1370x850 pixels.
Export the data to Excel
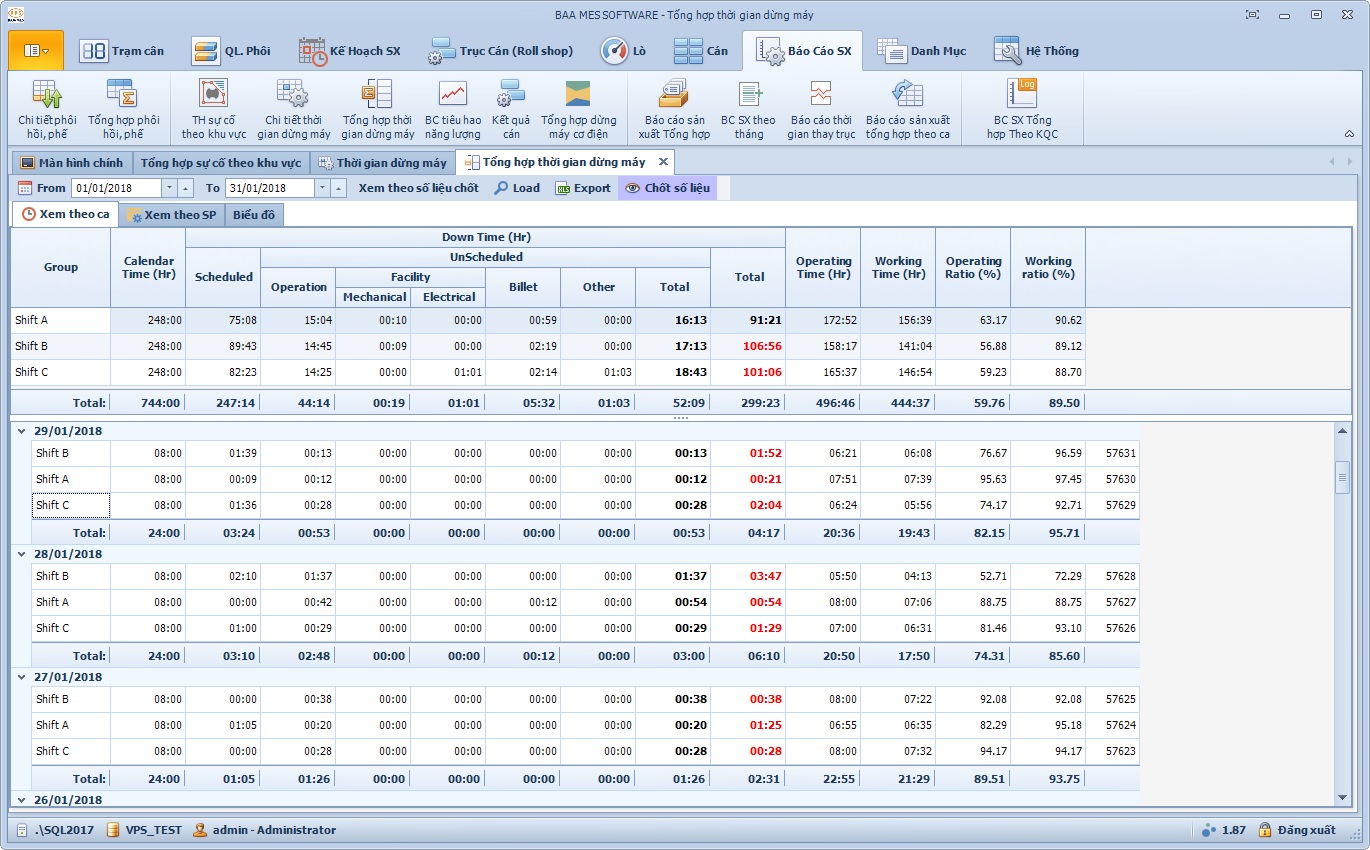[x=582, y=188]
